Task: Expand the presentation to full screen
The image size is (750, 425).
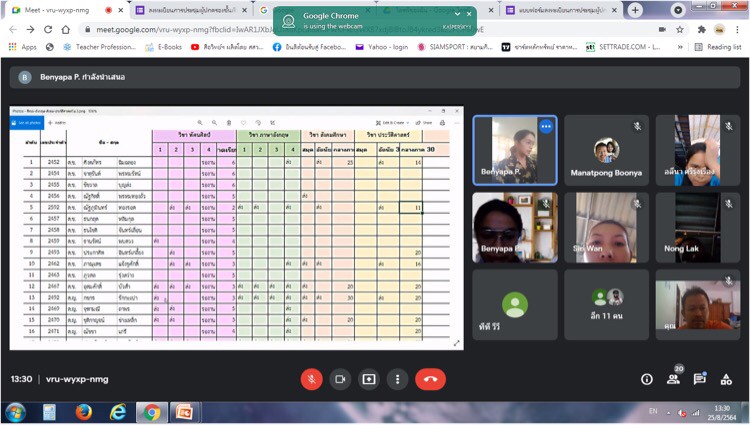Action: (x=458, y=343)
